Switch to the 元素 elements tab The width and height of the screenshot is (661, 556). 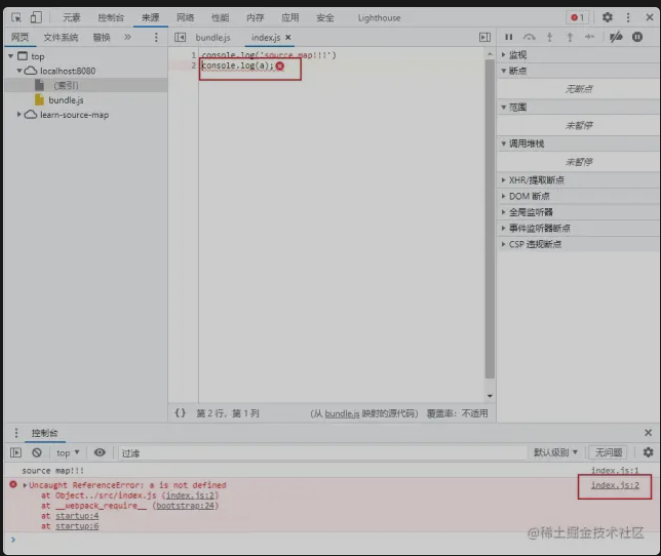point(71,18)
